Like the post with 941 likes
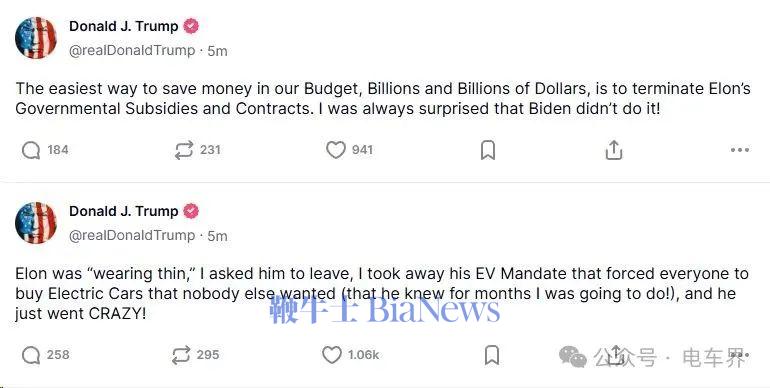Image resolution: width=770 pixels, height=388 pixels. click(x=336, y=150)
